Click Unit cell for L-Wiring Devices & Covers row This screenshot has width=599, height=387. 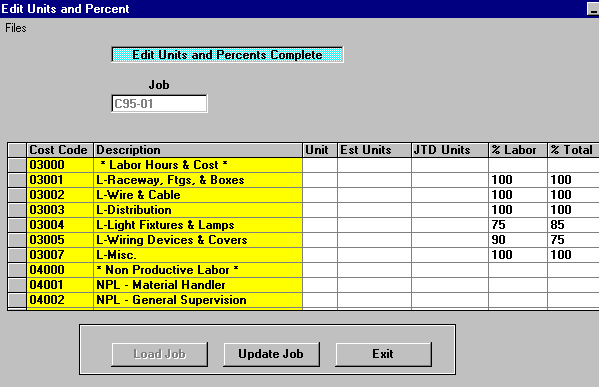click(x=320, y=240)
